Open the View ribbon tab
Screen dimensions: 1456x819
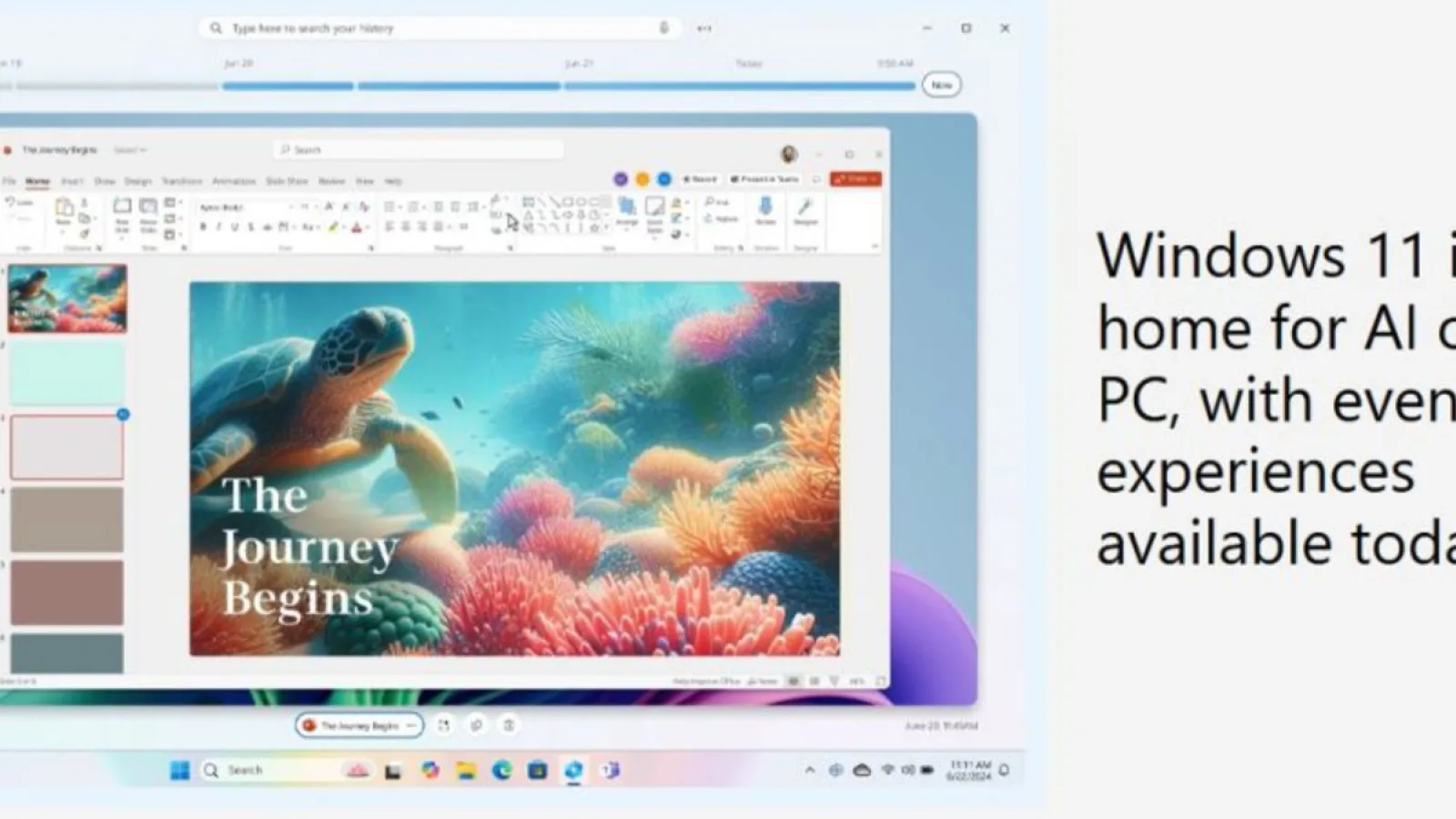(365, 181)
